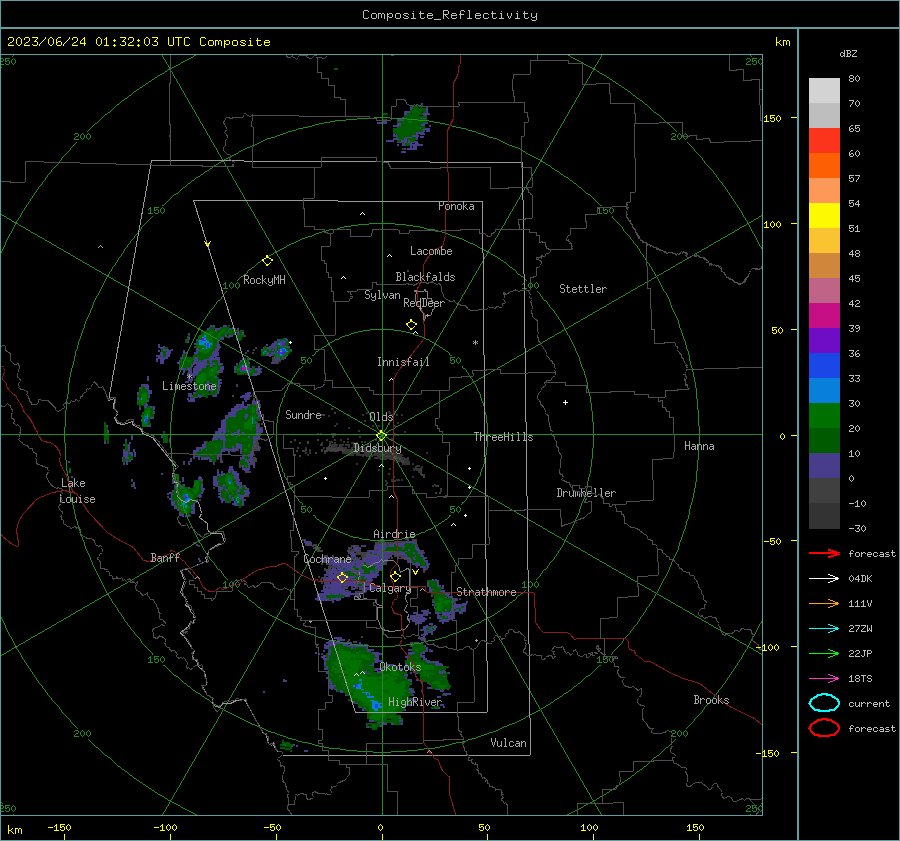Select the white asterisk marker east of Innisfail
Screen dimensions: 900x841
tap(475, 343)
